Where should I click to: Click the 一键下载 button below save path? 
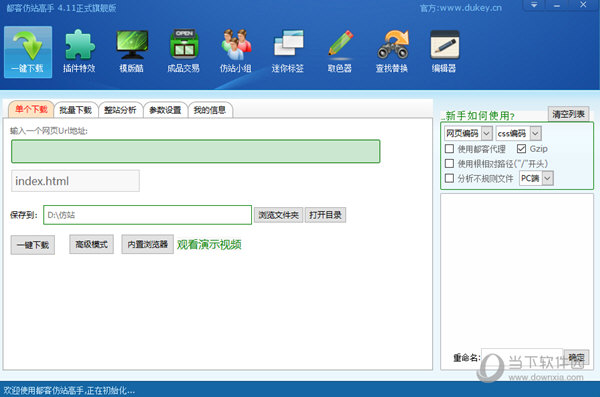(33, 245)
